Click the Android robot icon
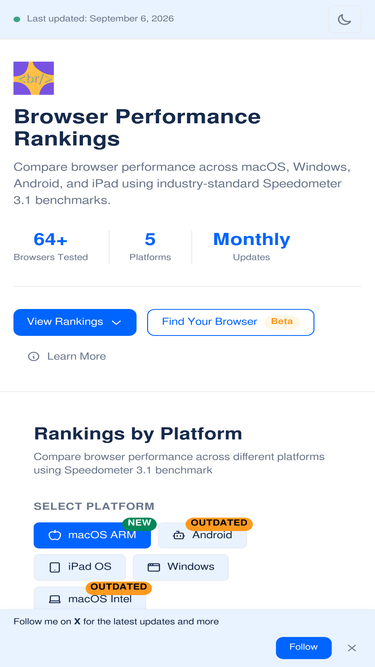 [179, 536]
